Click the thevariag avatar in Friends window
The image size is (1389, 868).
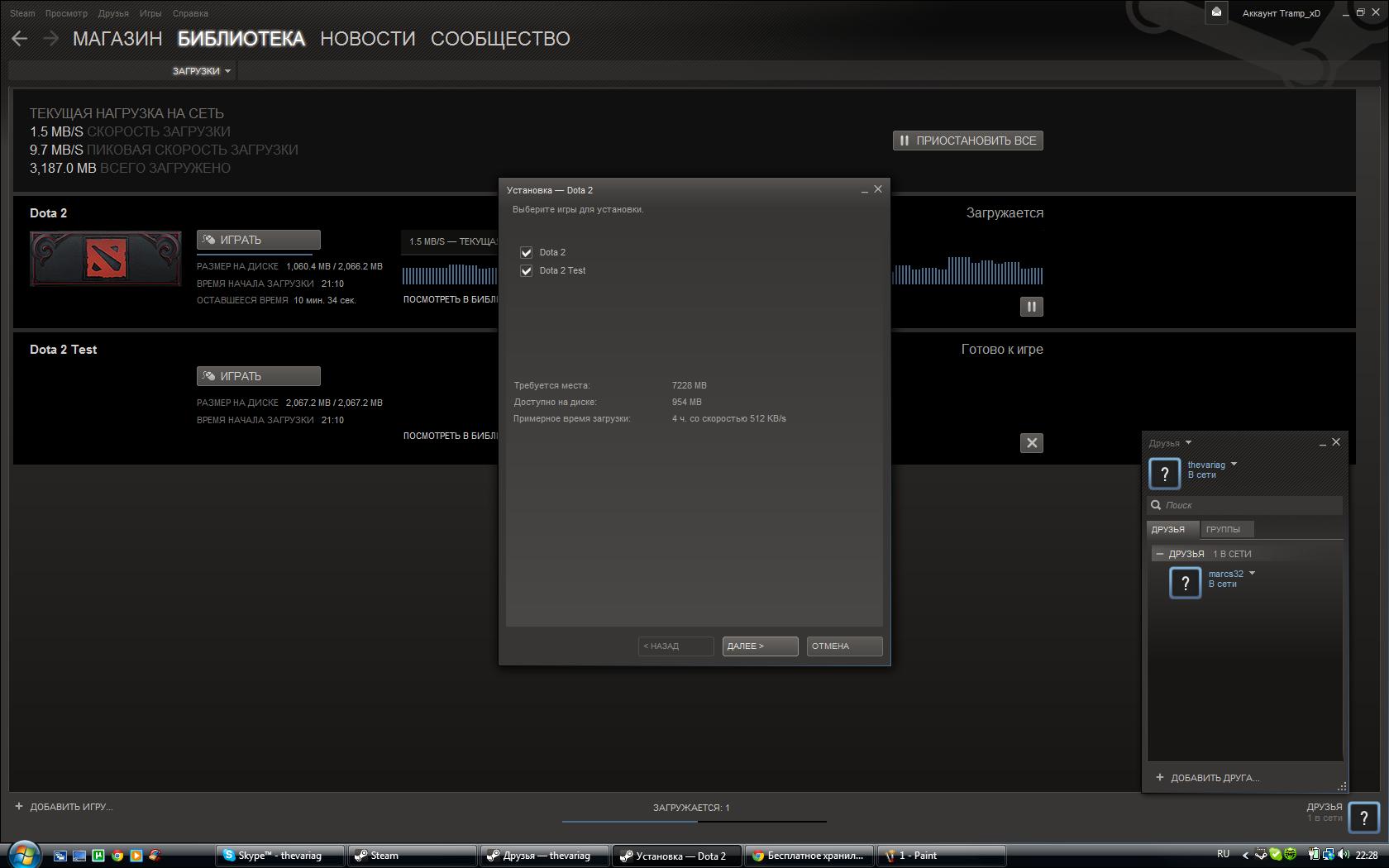point(1165,474)
